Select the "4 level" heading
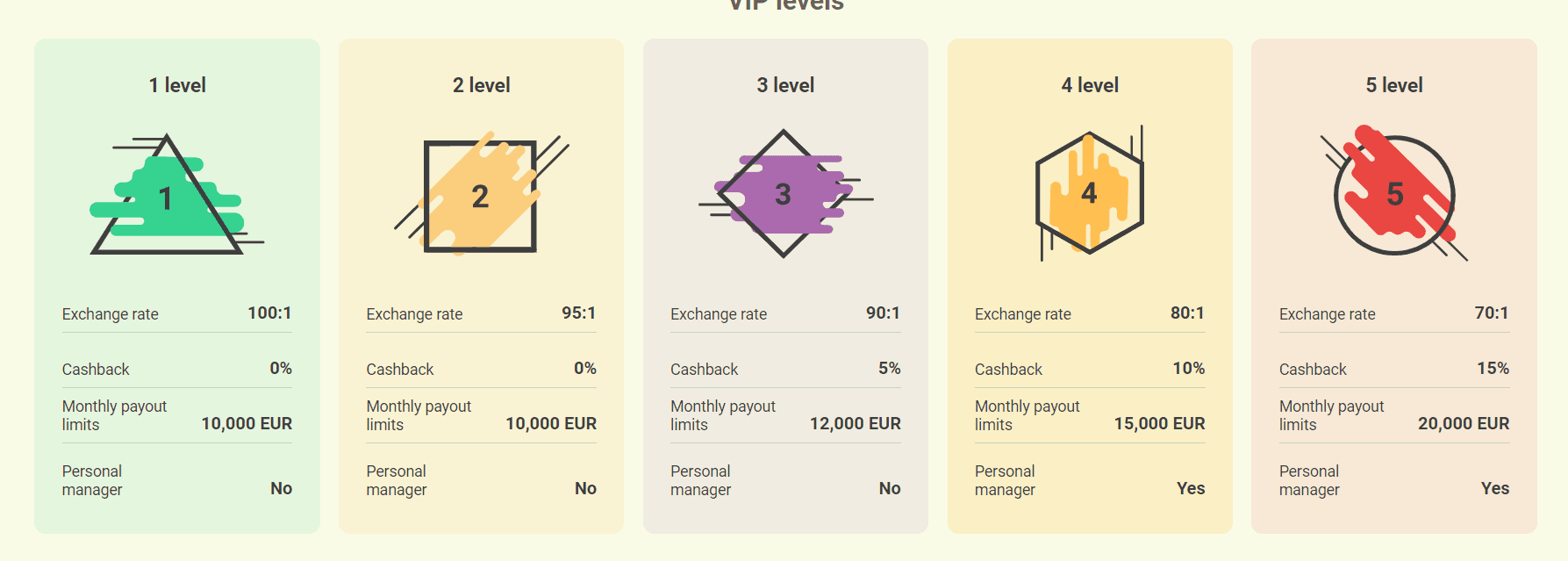The height and width of the screenshot is (561, 1568). click(x=1090, y=85)
